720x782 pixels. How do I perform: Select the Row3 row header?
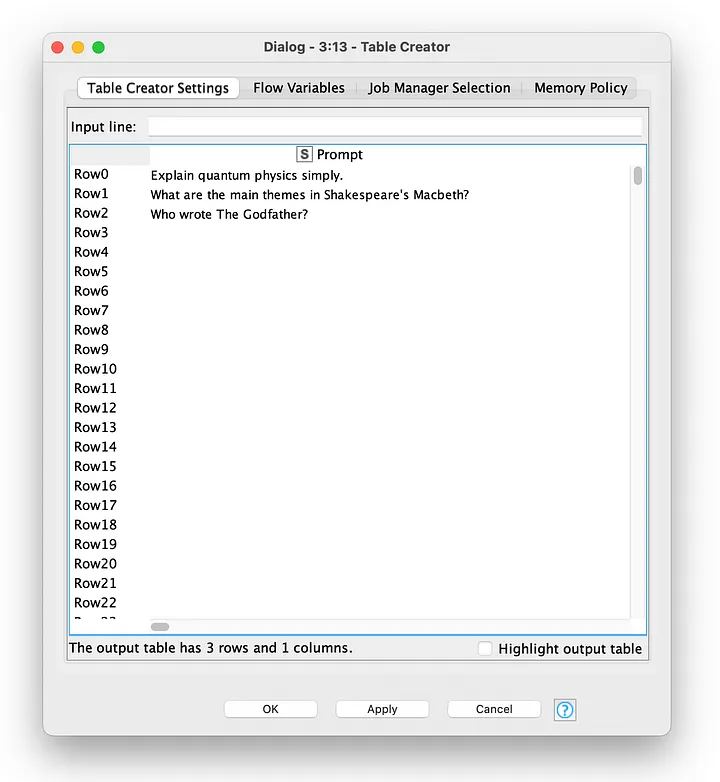(x=91, y=233)
